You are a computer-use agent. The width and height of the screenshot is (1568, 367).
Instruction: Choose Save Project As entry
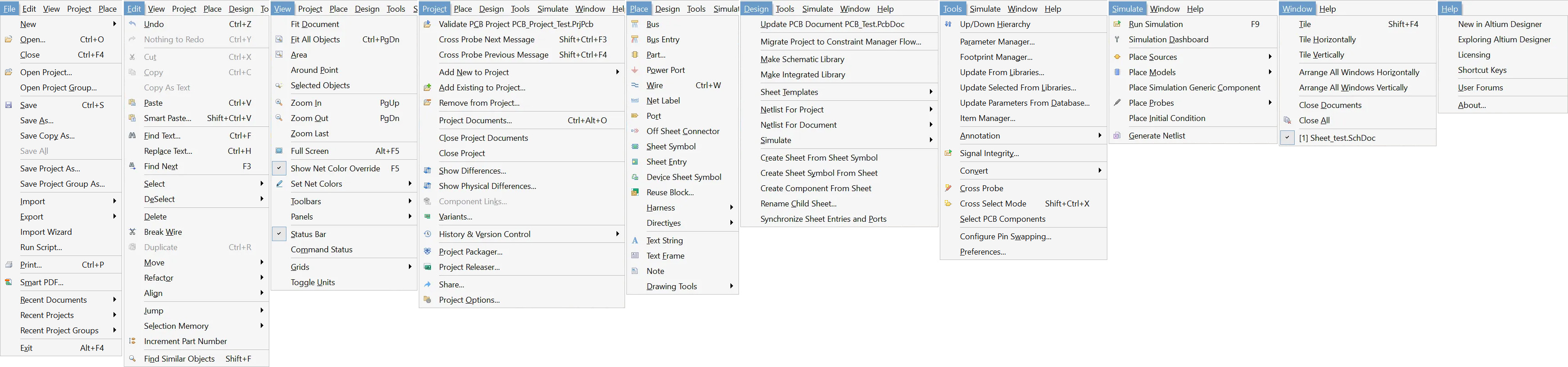click(x=50, y=168)
